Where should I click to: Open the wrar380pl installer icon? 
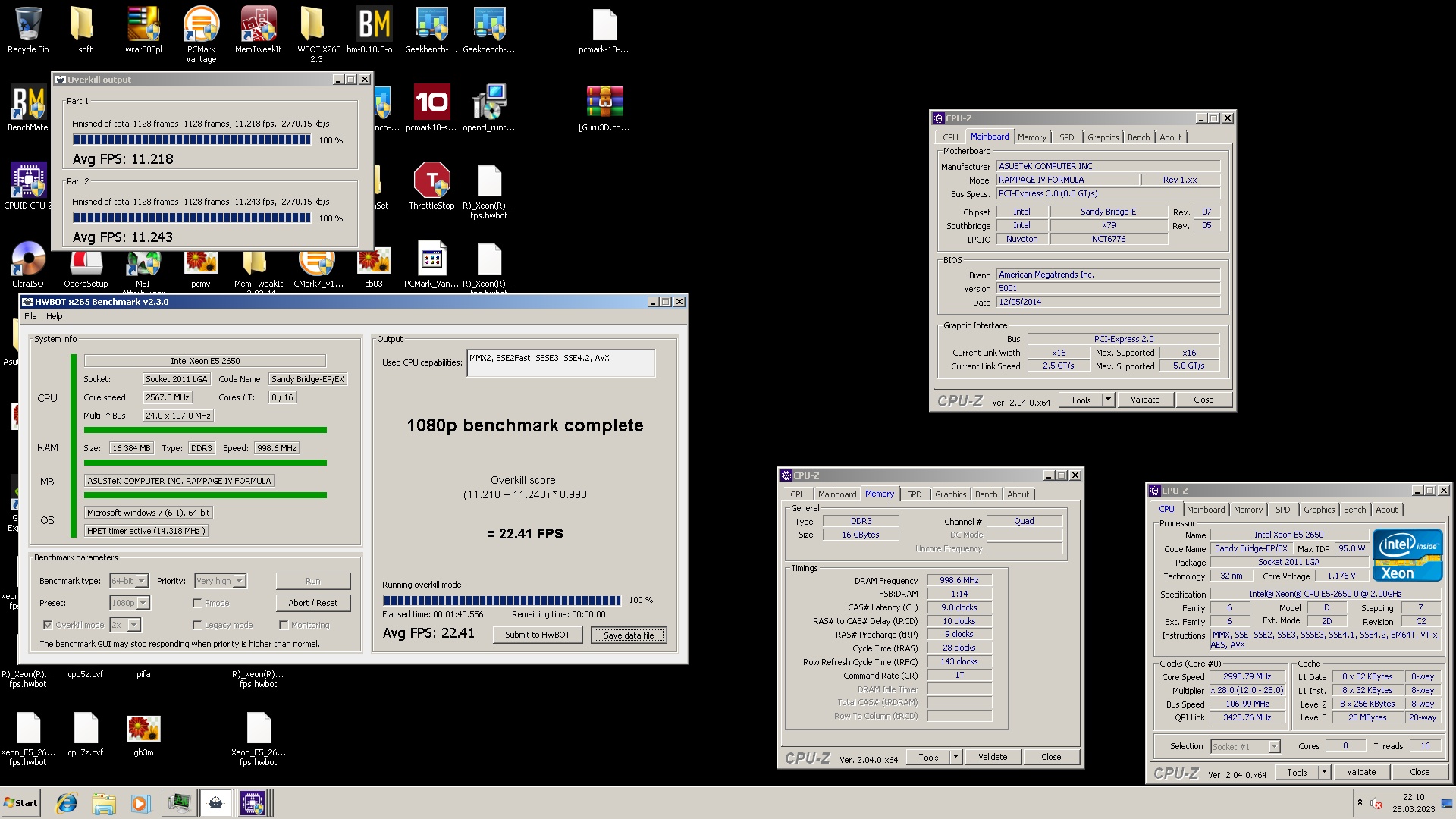click(143, 30)
